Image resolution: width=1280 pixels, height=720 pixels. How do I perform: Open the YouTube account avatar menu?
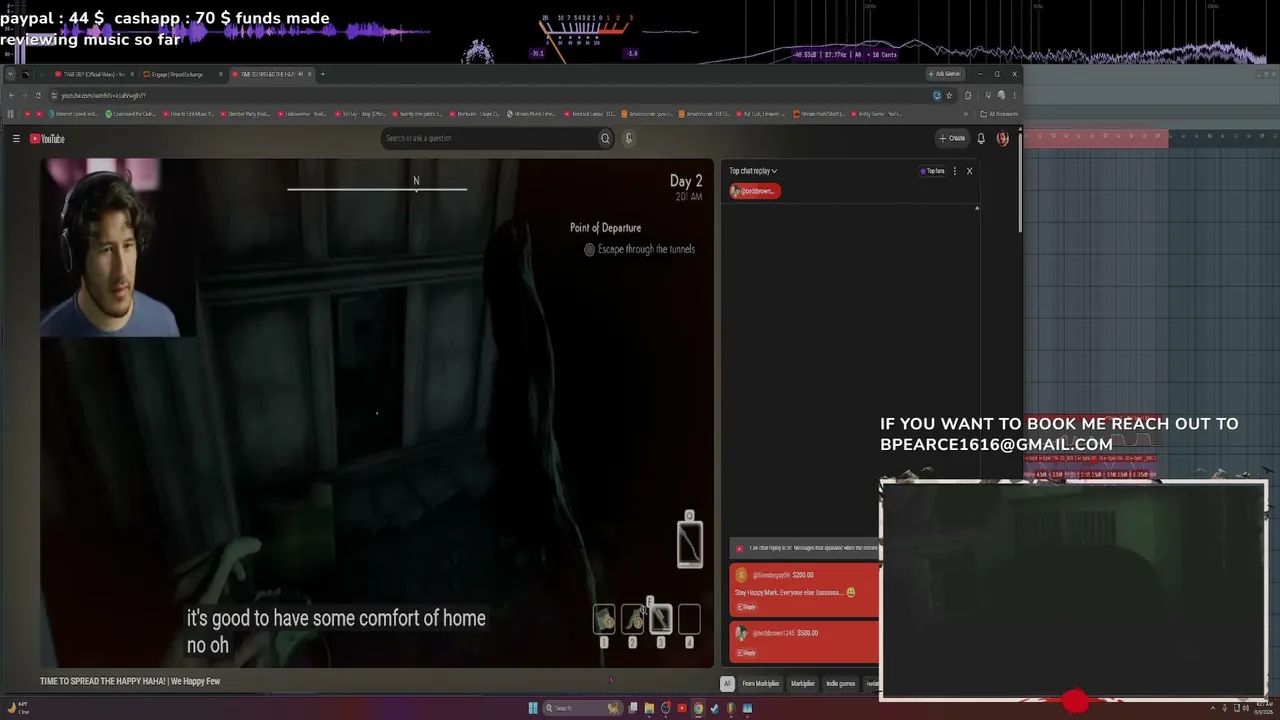(1003, 139)
